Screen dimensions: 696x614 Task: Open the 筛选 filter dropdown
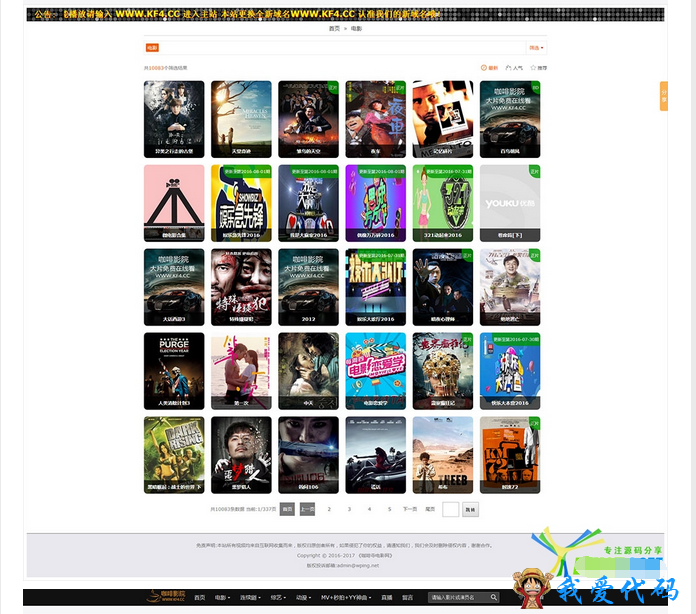coord(536,48)
